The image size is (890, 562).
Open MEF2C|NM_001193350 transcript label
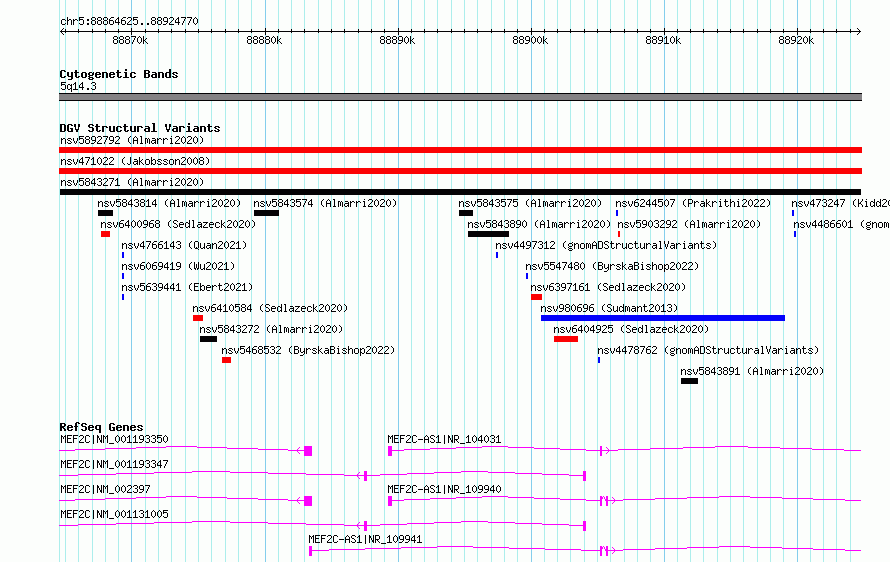[x=114, y=439]
